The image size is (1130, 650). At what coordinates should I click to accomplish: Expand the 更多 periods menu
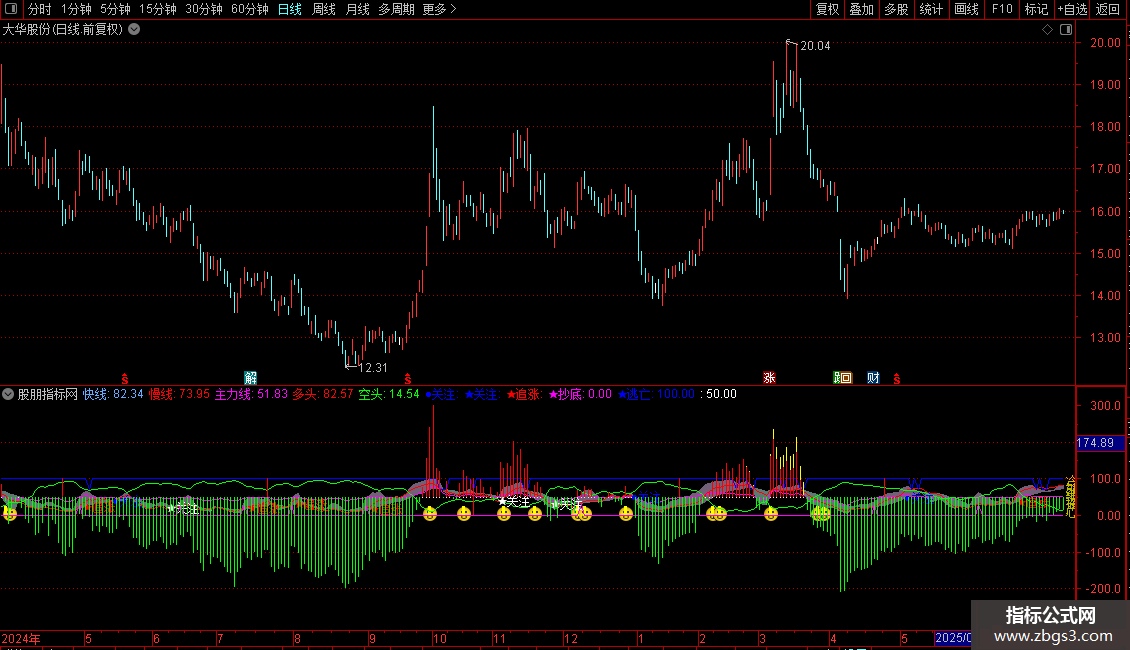pyautogui.click(x=439, y=9)
